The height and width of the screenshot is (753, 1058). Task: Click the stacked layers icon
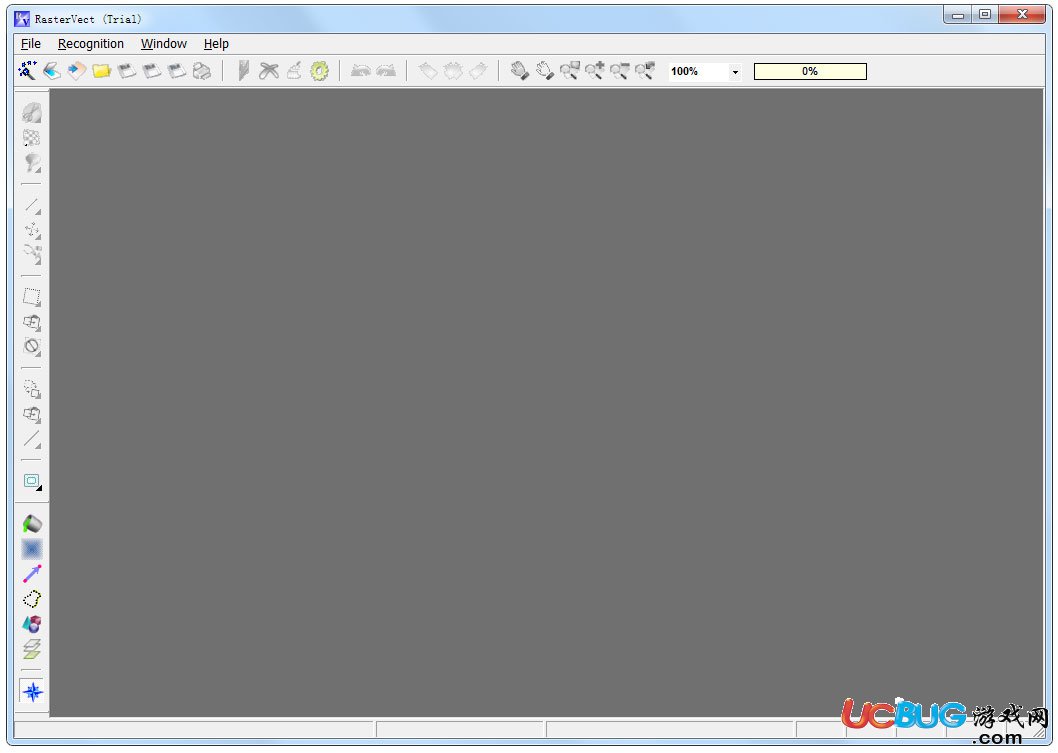tap(32, 649)
